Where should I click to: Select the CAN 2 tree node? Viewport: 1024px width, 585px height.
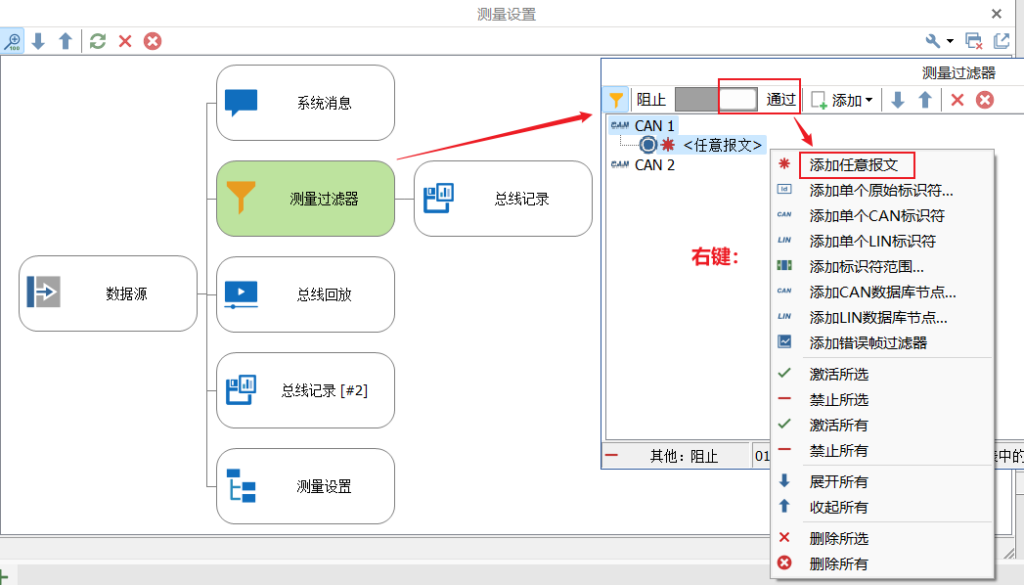click(654, 165)
